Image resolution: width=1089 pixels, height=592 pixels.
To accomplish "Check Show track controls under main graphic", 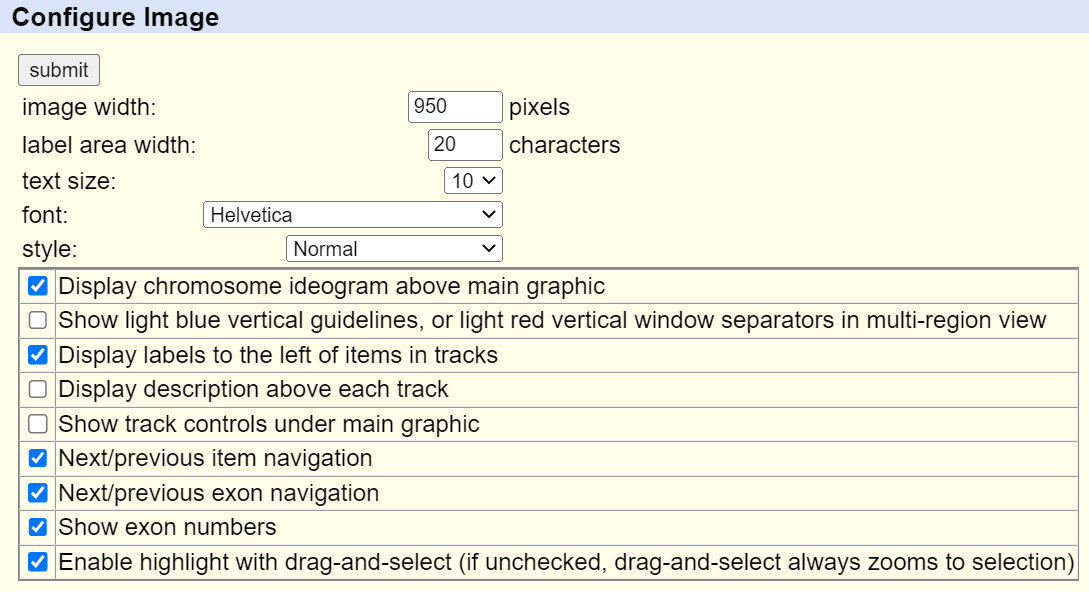I will tap(38, 424).
